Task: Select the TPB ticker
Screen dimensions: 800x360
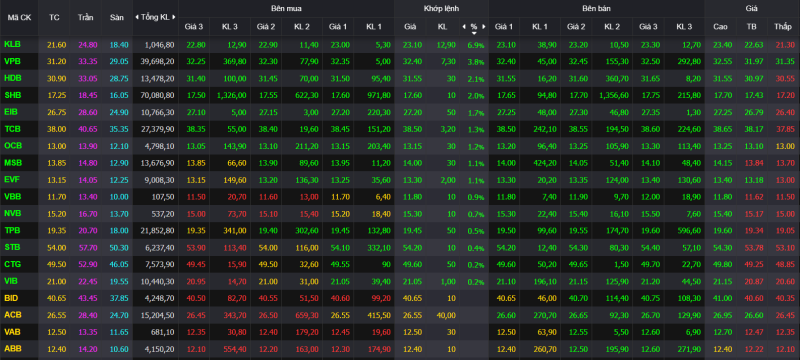Action: [x=12, y=230]
